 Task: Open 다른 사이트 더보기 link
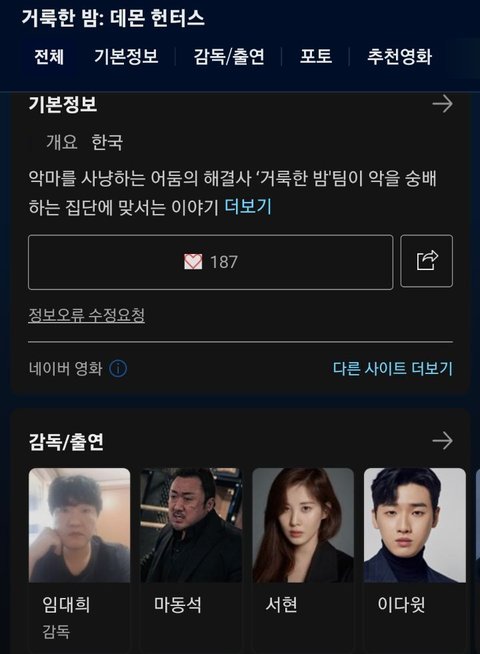click(393, 369)
